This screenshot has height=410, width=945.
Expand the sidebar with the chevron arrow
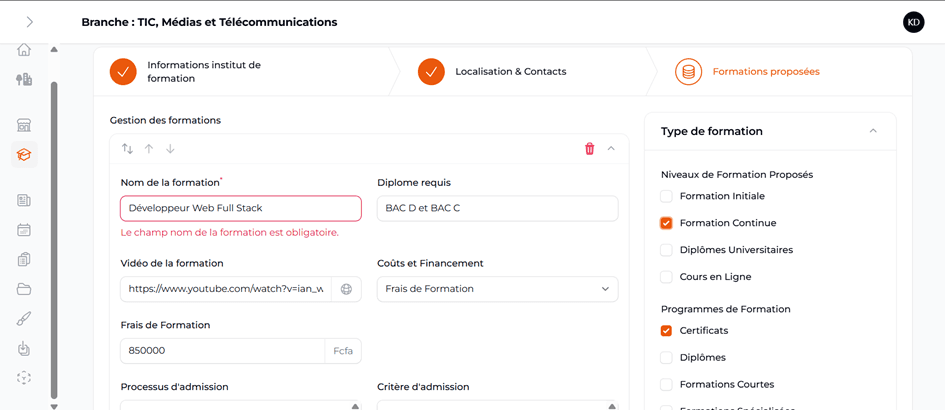[30, 22]
